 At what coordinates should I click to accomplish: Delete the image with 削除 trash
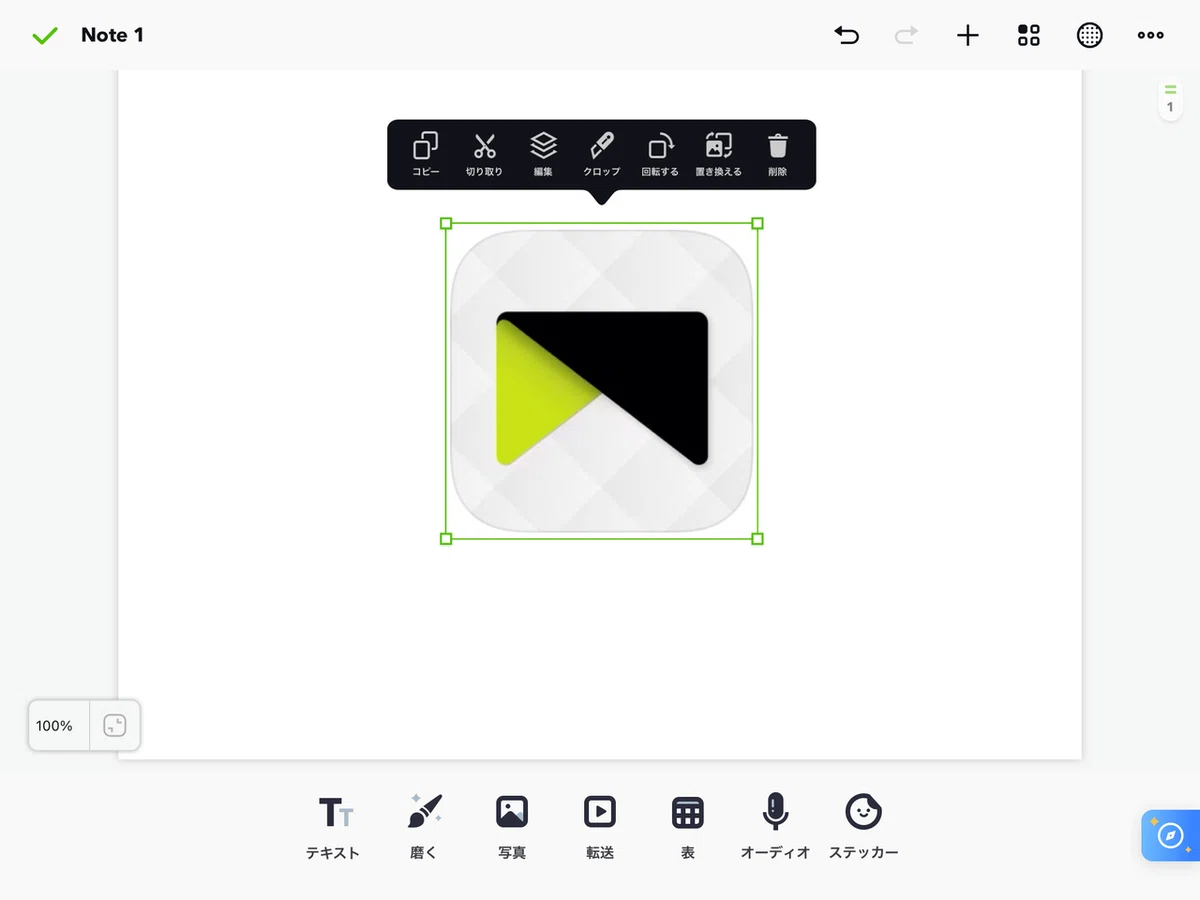778,154
